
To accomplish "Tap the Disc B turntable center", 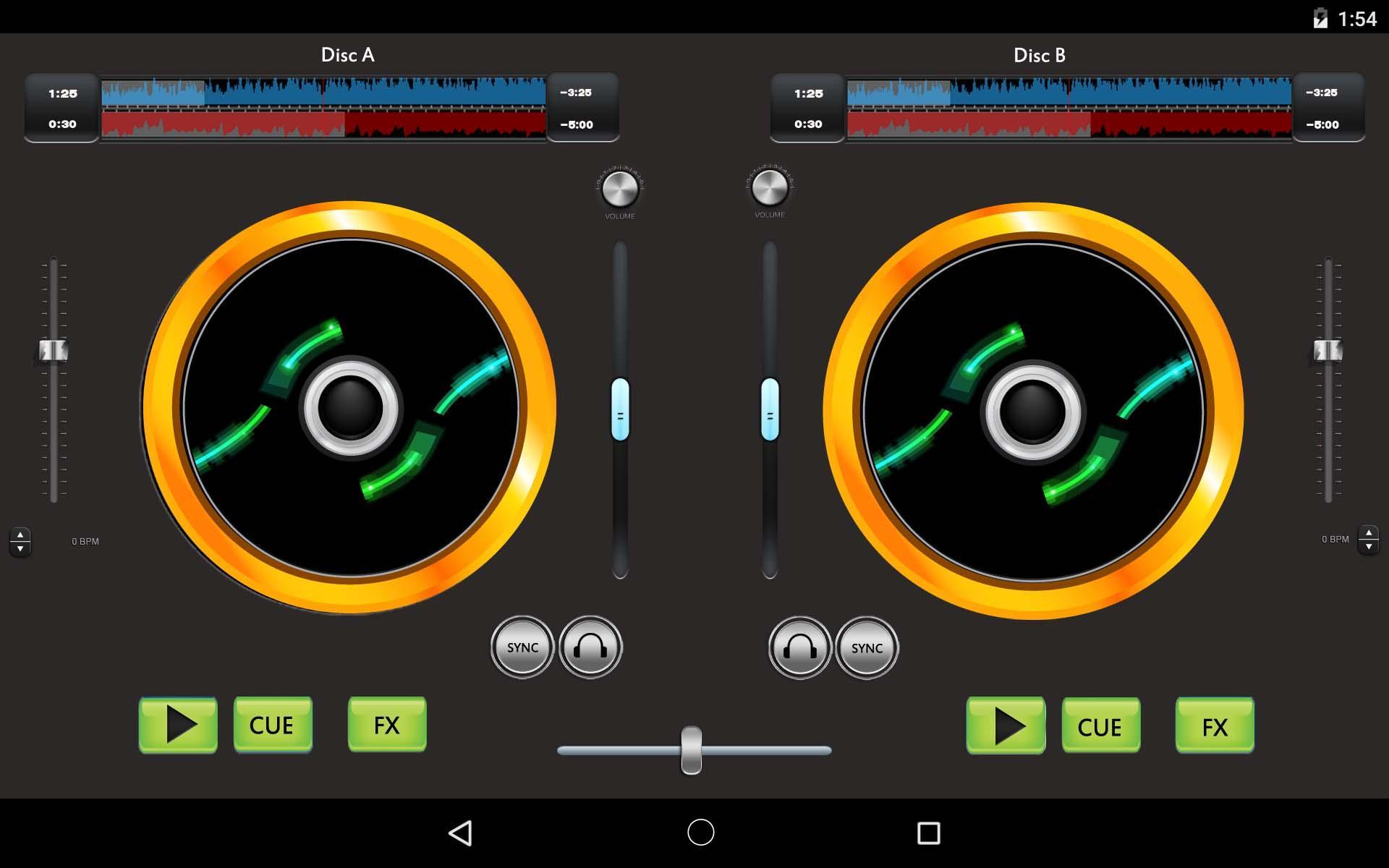I will 1032,411.
